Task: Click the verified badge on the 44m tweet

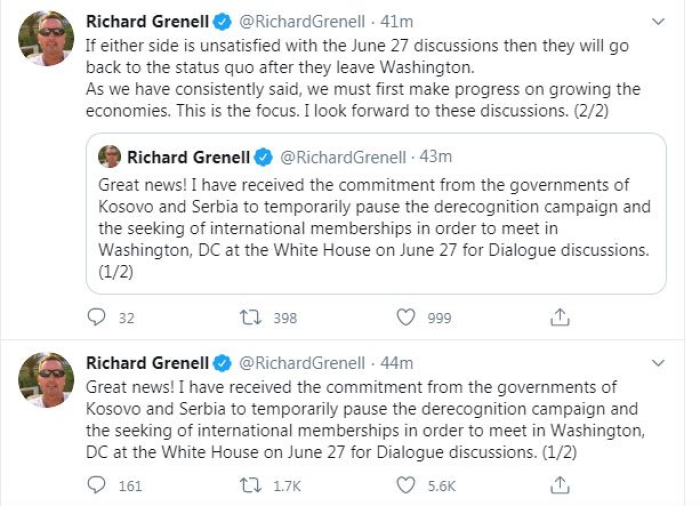Action: click(x=222, y=363)
